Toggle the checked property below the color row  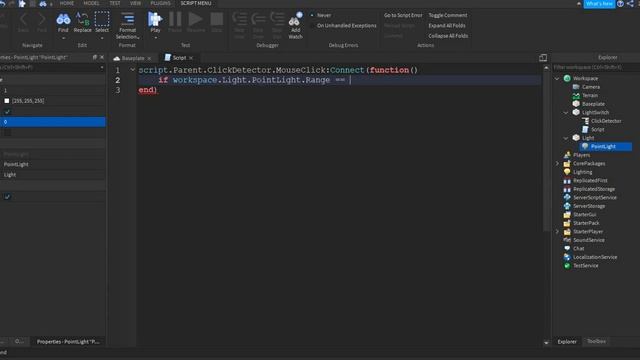click(x=7, y=111)
